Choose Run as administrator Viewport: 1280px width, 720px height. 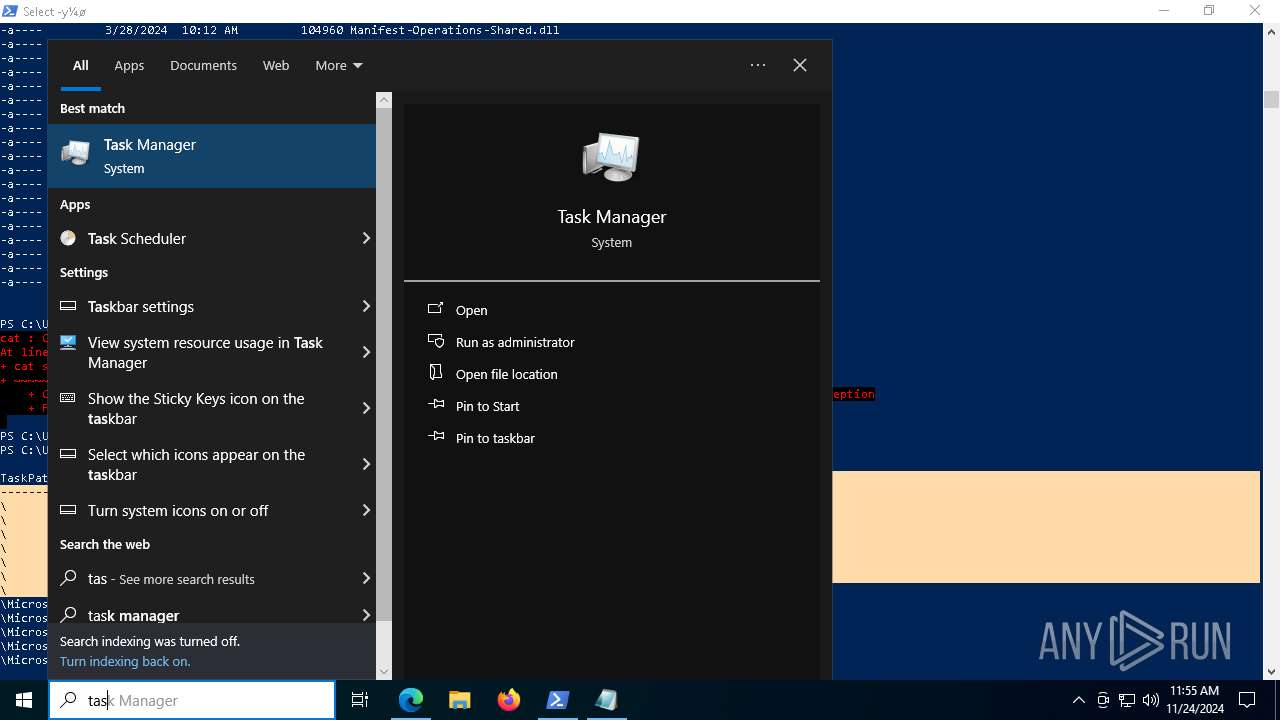pyautogui.click(x=515, y=342)
